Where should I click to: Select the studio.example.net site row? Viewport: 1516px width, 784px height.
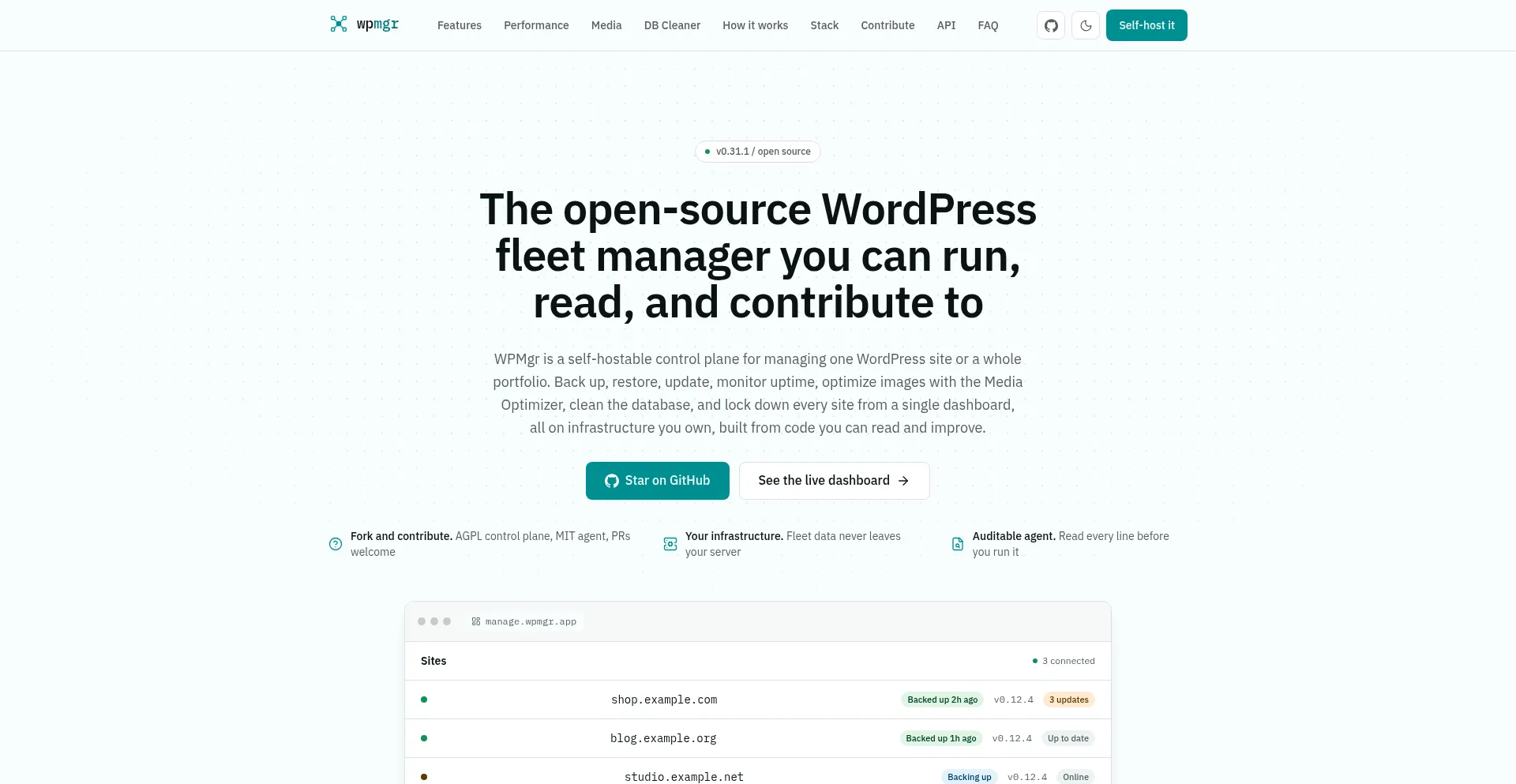[x=758, y=771]
